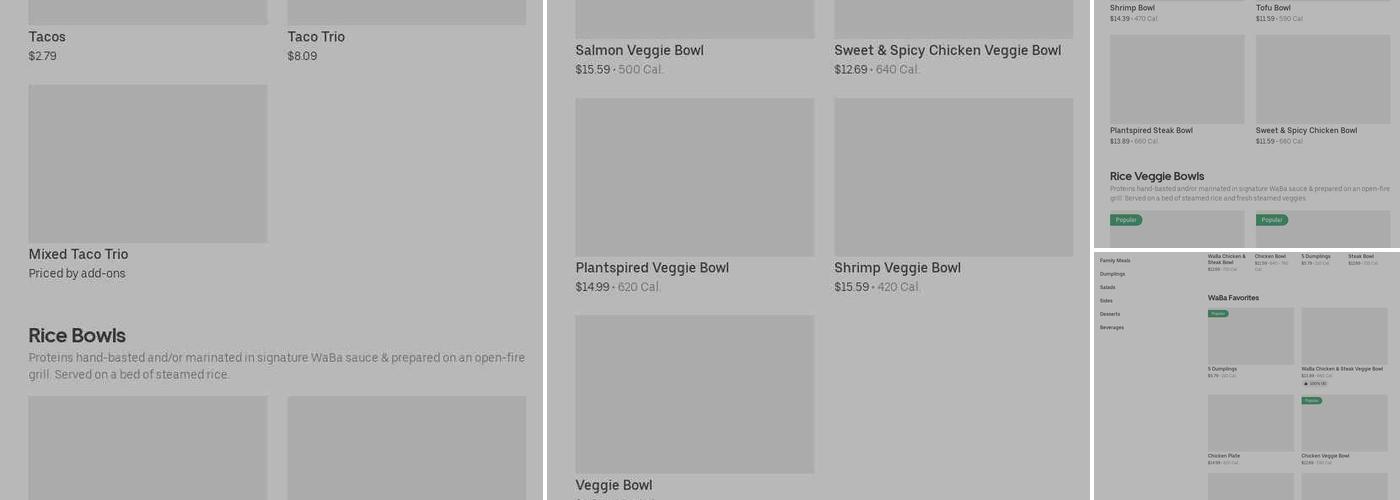1400x500 pixels.
Task: Switch to Beverages menu category
Action: point(1112,328)
